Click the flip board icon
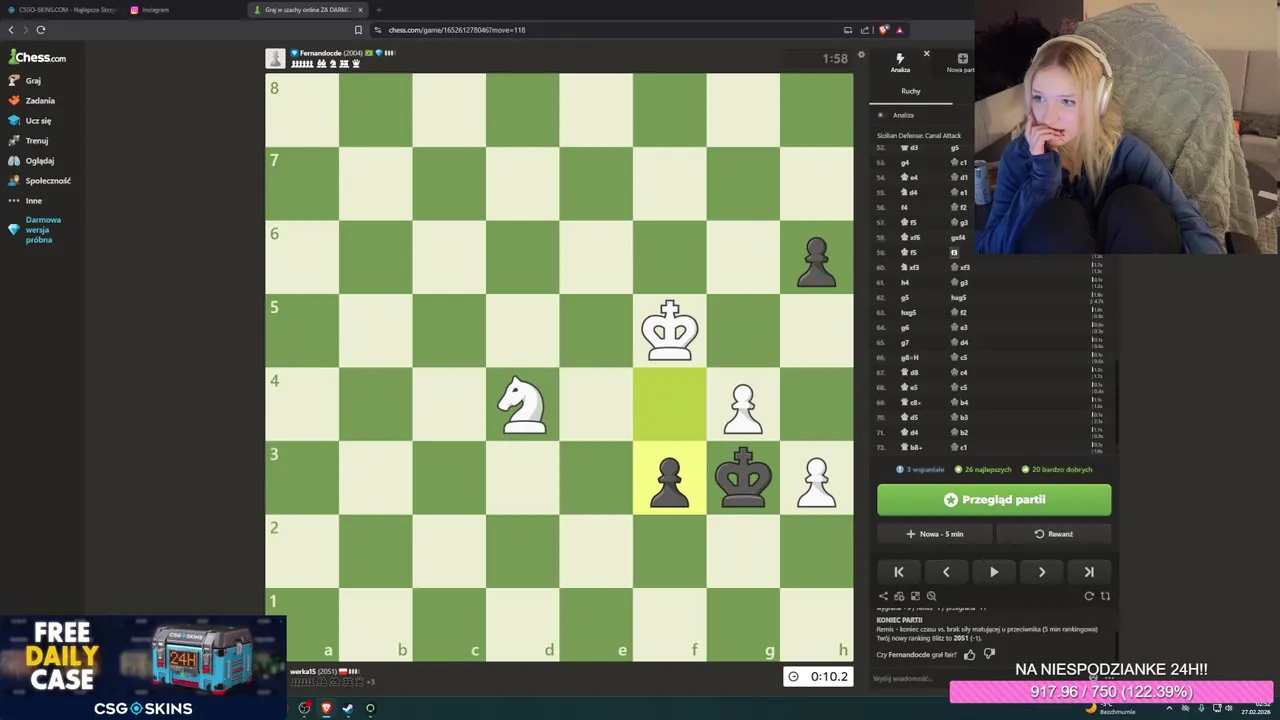 1105,596
